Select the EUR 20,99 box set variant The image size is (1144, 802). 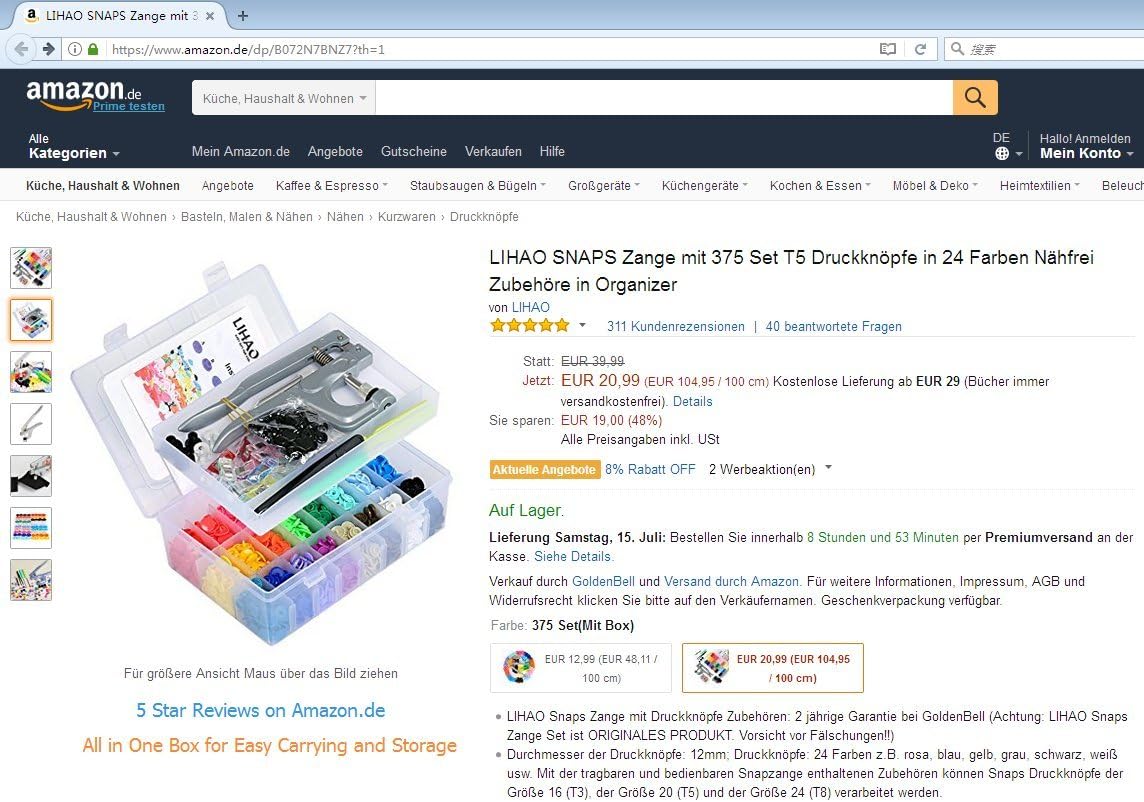773,668
